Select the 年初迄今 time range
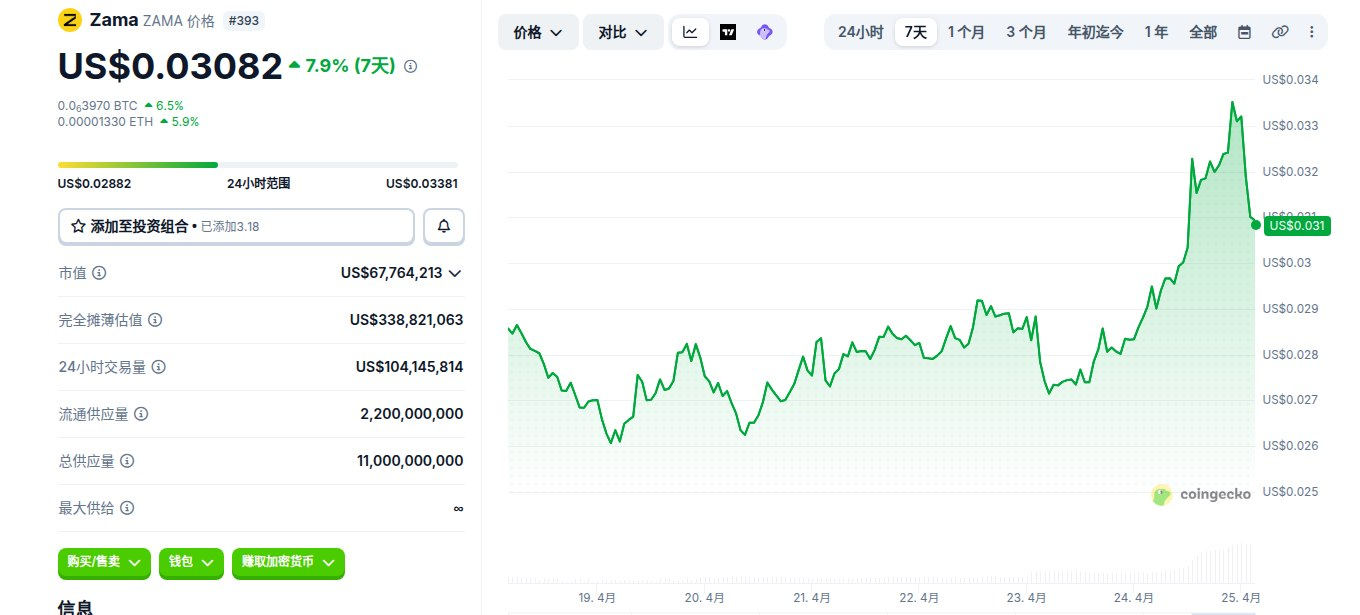 pyautogui.click(x=1095, y=32)
